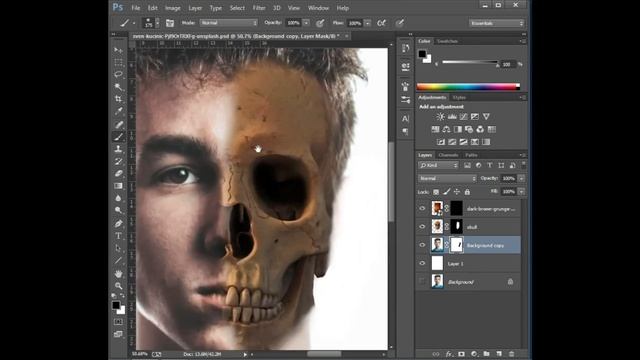Show the hidden Background layer

tap(422, 282)
